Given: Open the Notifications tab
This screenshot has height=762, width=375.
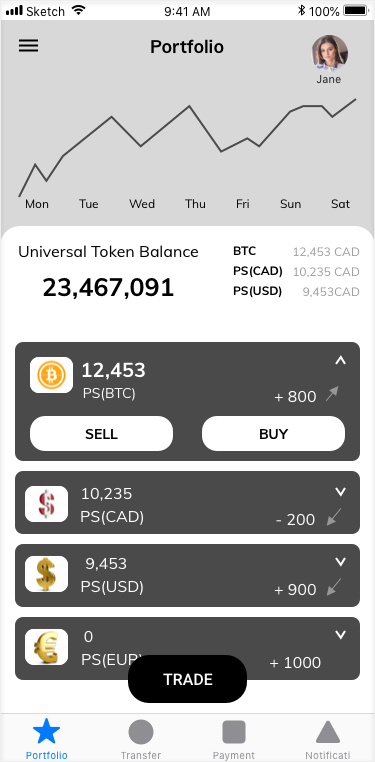Looking at the screenshot, I should point(328,740).
